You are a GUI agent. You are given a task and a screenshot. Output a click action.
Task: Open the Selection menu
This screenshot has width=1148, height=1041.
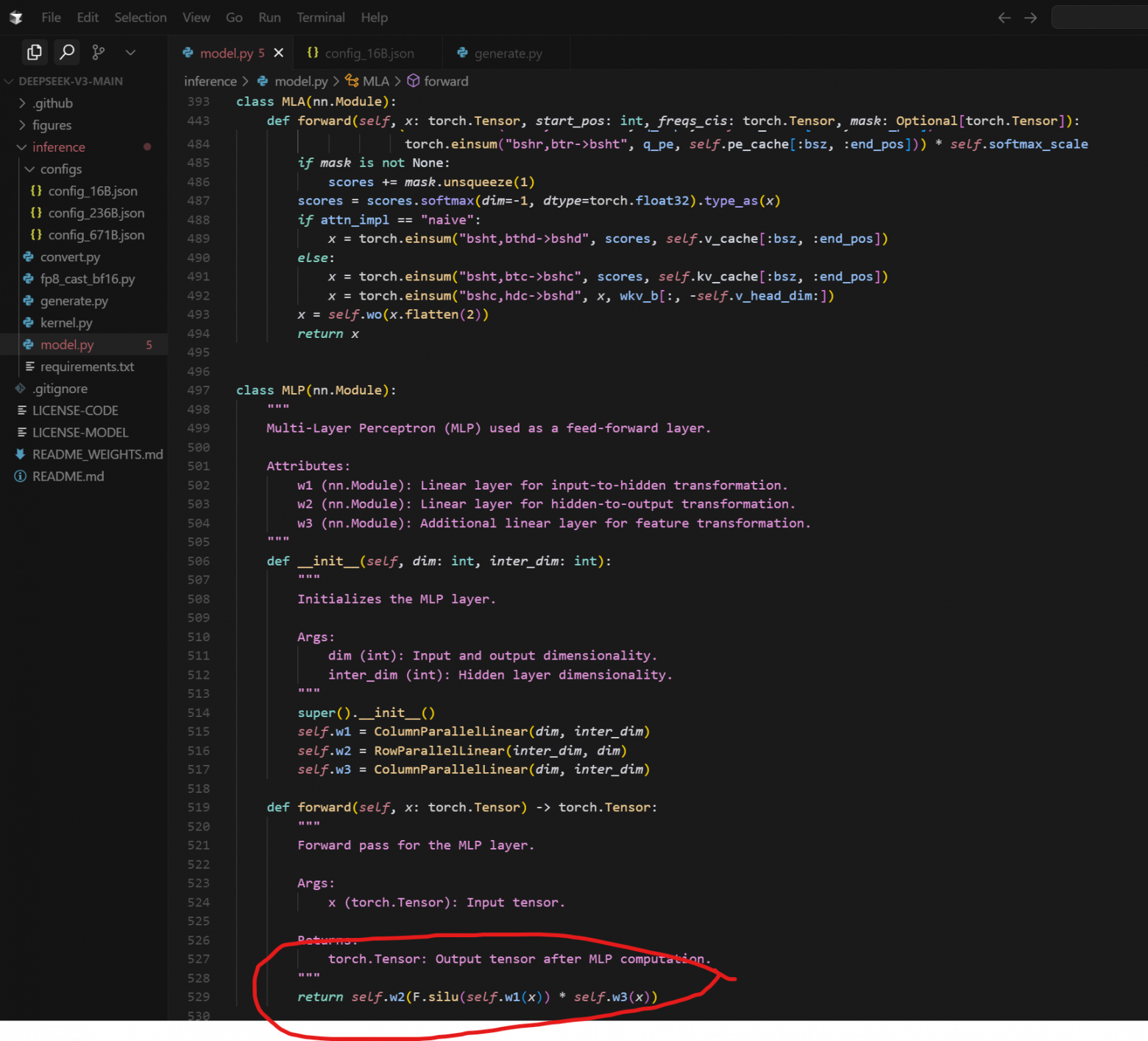pyautogui.click(x=140, y=18)
